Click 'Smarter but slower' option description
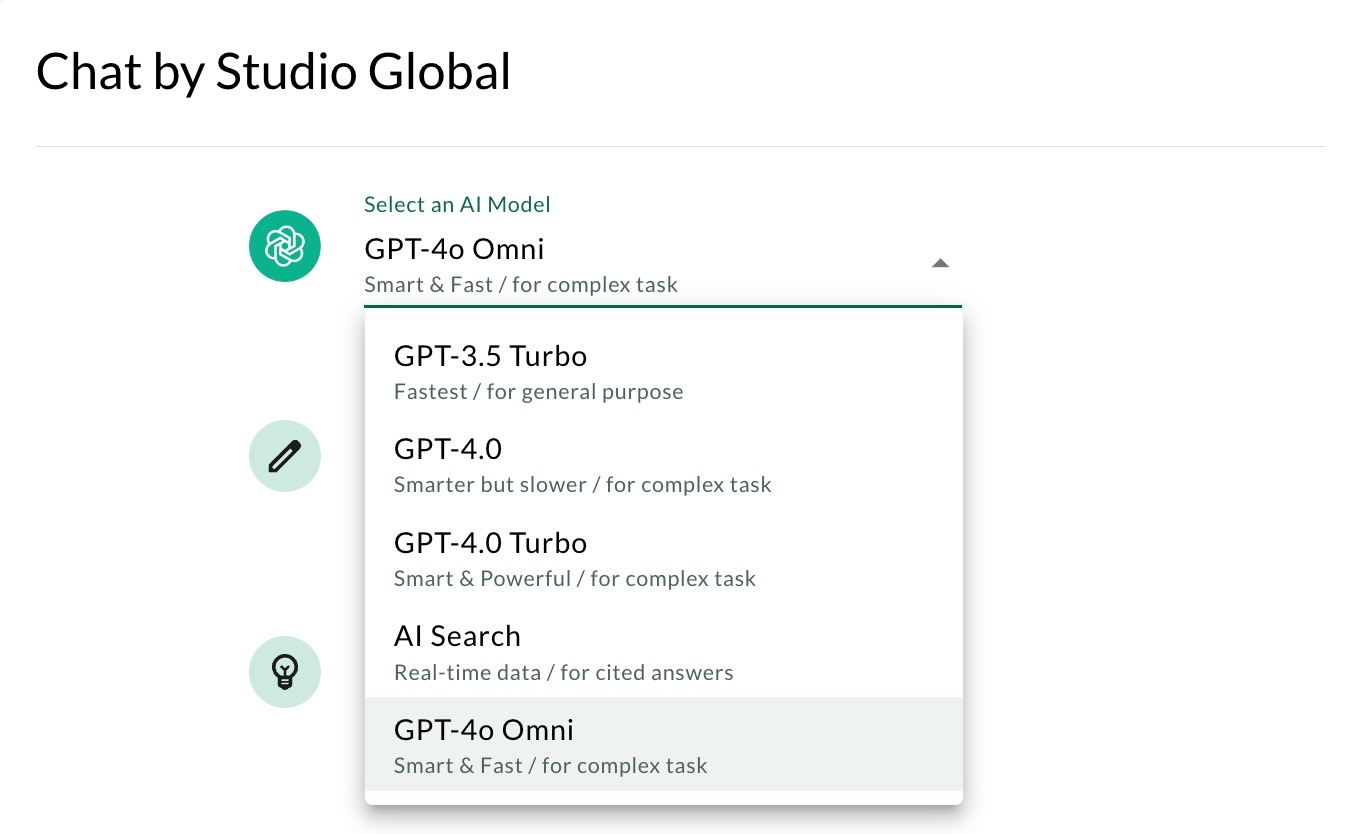Image resolution: width=1350 pixels, height=834 pixels. tap(582, 485)
